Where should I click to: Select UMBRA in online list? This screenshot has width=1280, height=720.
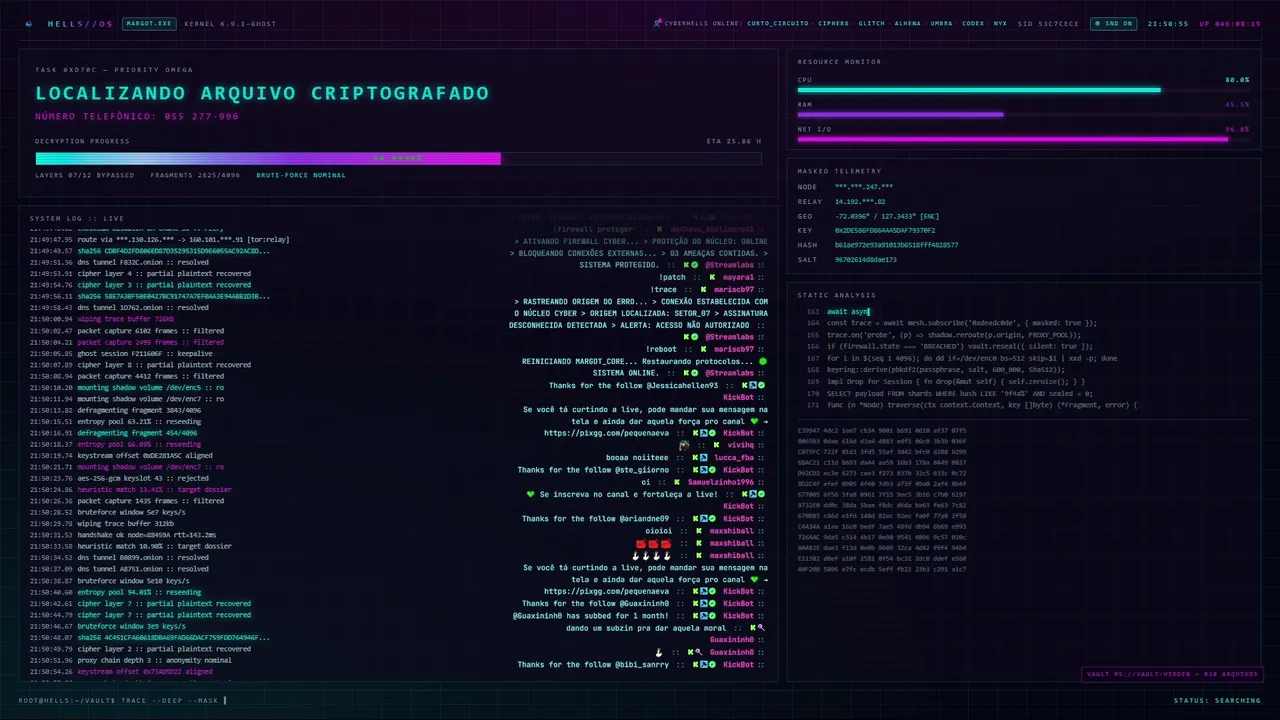tap(942, 23)
